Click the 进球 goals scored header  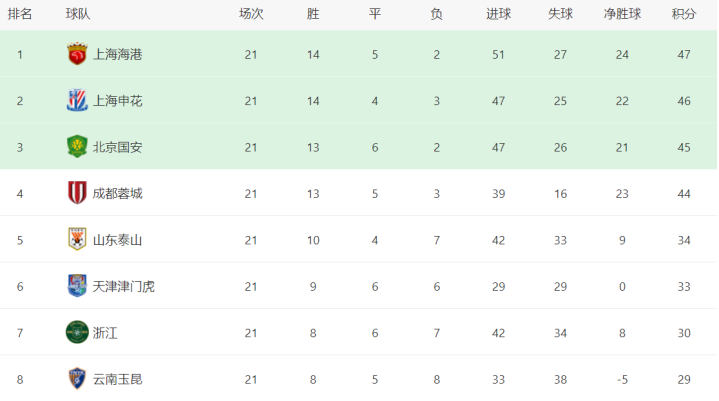[498, 14]
